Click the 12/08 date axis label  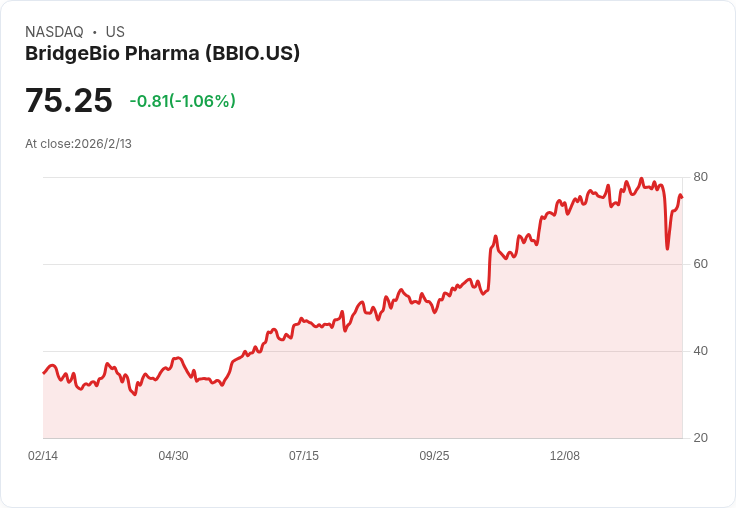[x=565, y=456]
